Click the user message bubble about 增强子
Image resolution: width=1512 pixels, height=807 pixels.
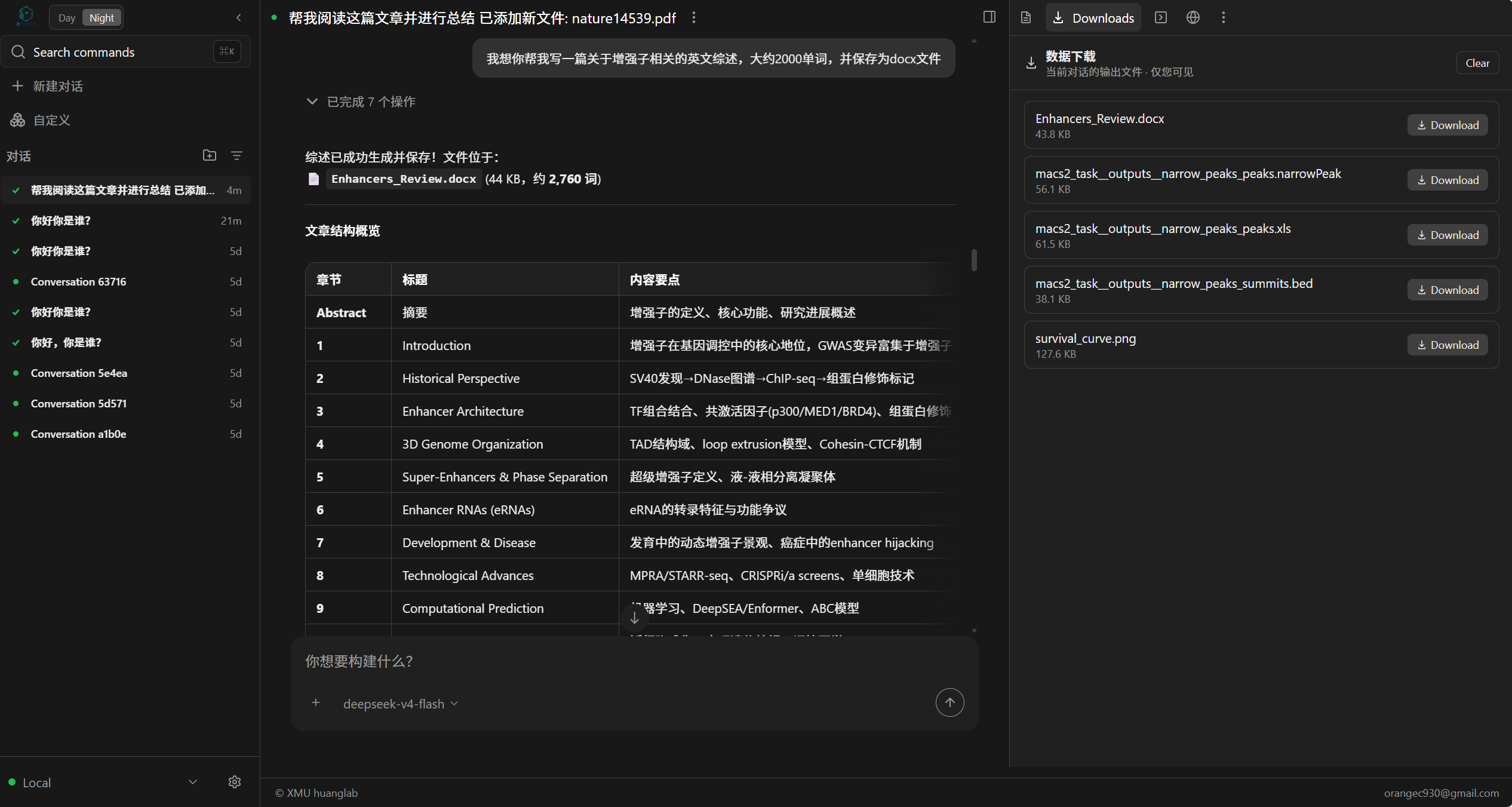click(714, 59)
